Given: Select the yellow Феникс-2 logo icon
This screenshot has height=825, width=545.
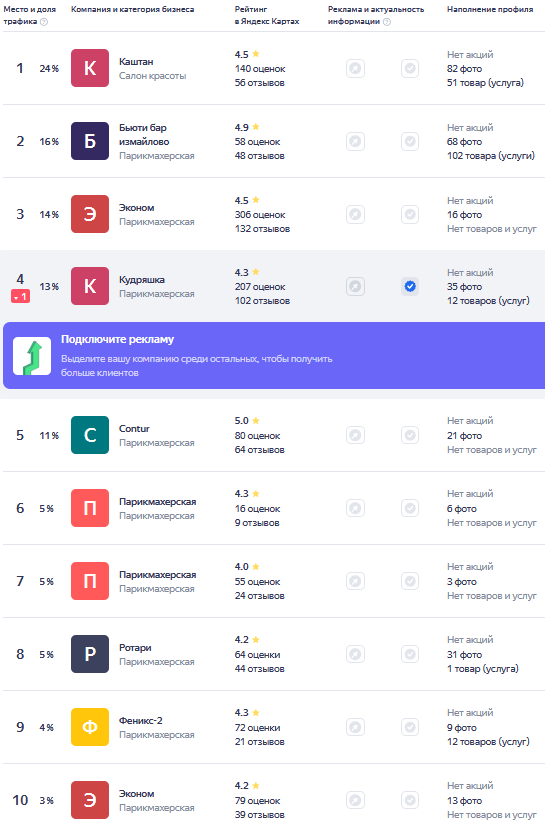Looking at the screenshot, I should pyautogui.click(x=90, y=727).
